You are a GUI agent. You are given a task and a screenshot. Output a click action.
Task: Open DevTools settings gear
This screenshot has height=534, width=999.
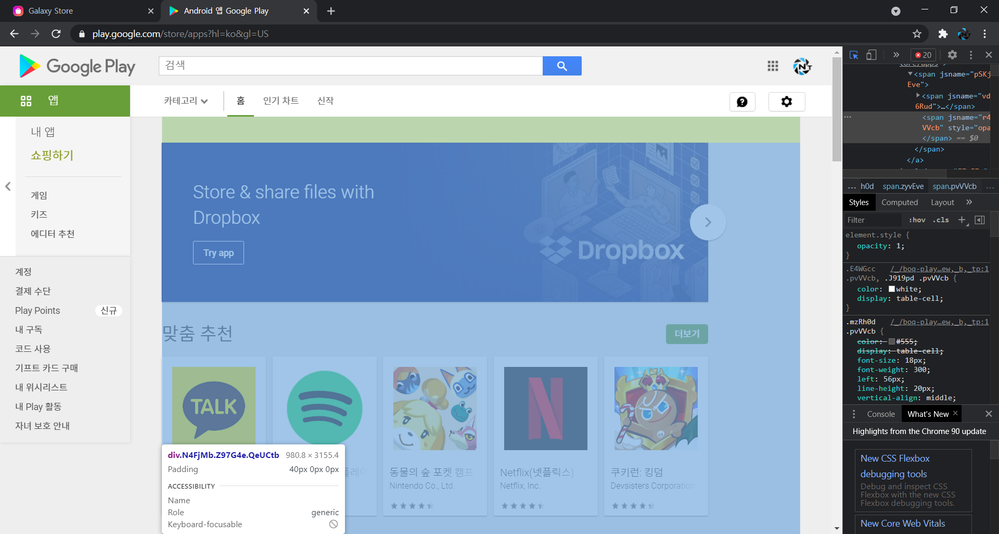(952, 55)
